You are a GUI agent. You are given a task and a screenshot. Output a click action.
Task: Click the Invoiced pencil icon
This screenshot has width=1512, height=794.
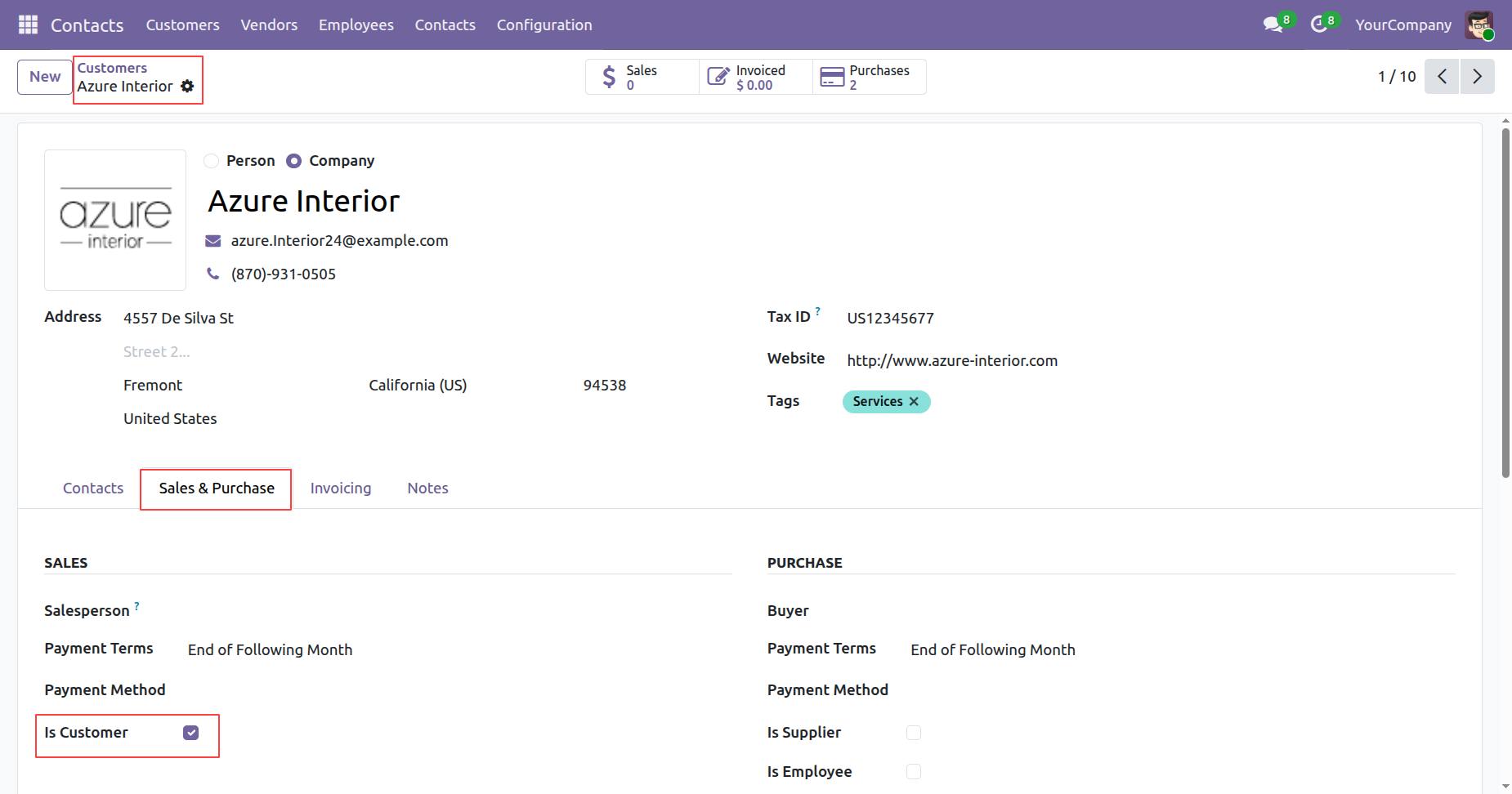tap(718, 77)
